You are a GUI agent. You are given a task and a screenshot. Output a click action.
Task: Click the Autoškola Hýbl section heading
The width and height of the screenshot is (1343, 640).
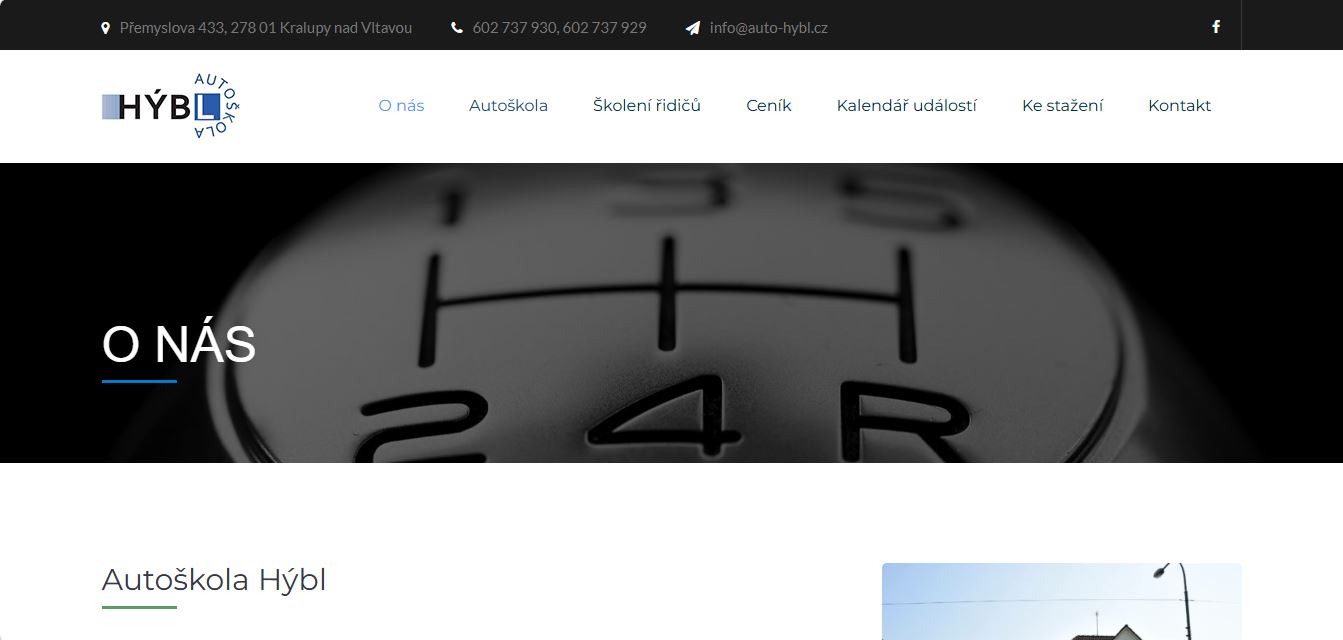[214, 580]
